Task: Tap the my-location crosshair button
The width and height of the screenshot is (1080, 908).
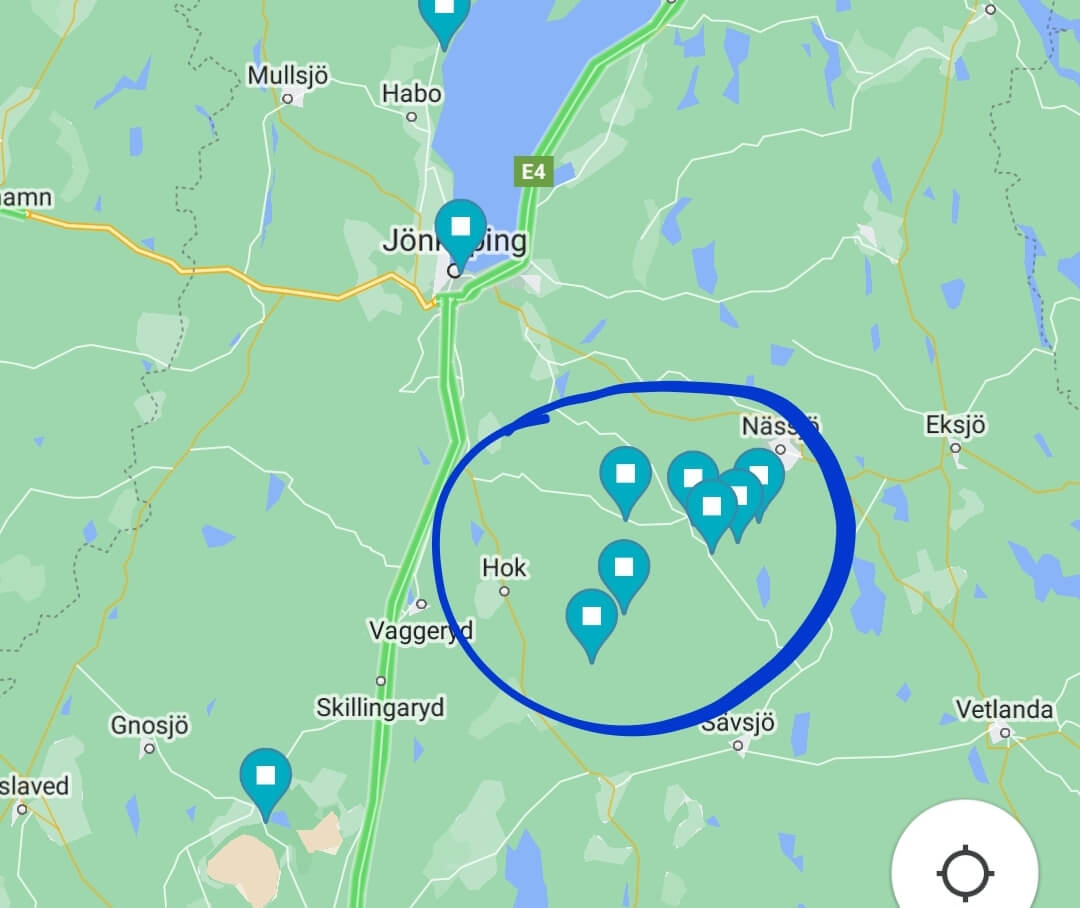Action: (965, 872)
